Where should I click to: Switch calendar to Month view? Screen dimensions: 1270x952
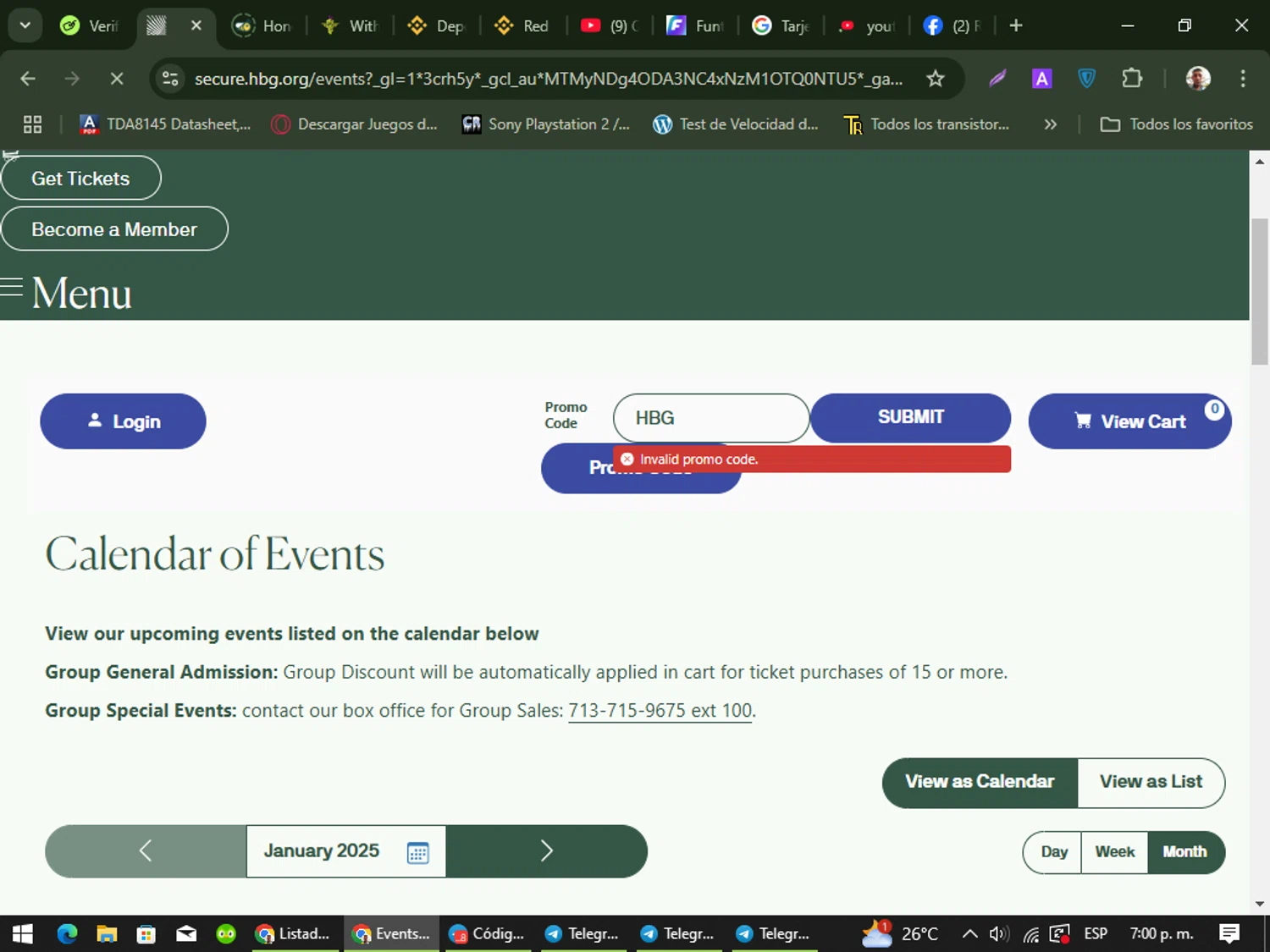click(x=1185, y=852)
